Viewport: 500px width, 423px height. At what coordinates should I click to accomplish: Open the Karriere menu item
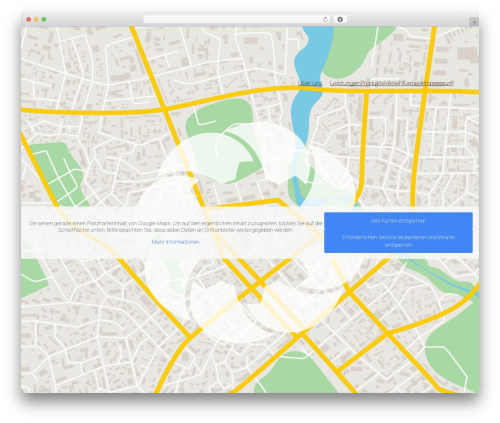pyautogui.click(x=412, y=83)
